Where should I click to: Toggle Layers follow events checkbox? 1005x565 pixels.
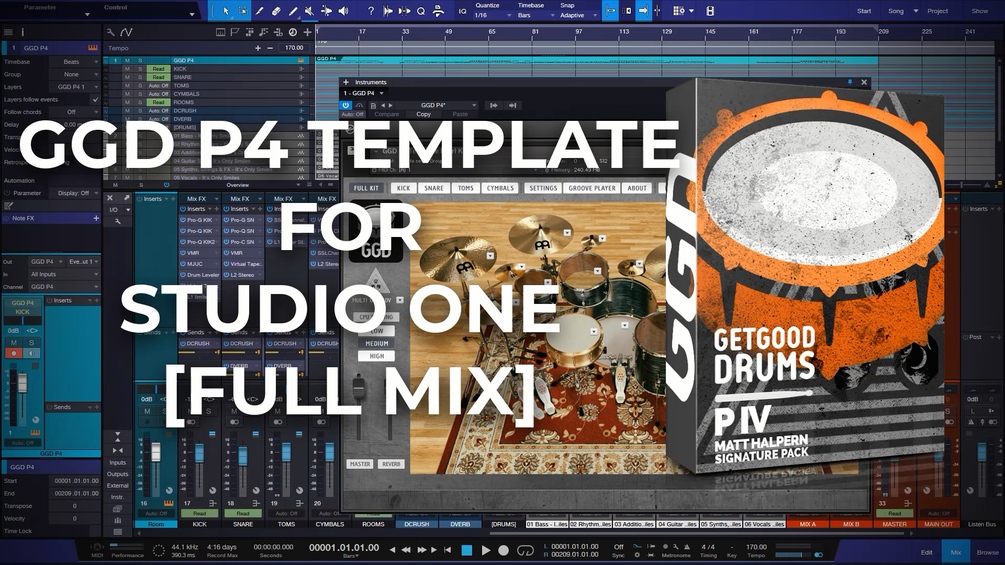pyautogui.click(x=95, y=99)
